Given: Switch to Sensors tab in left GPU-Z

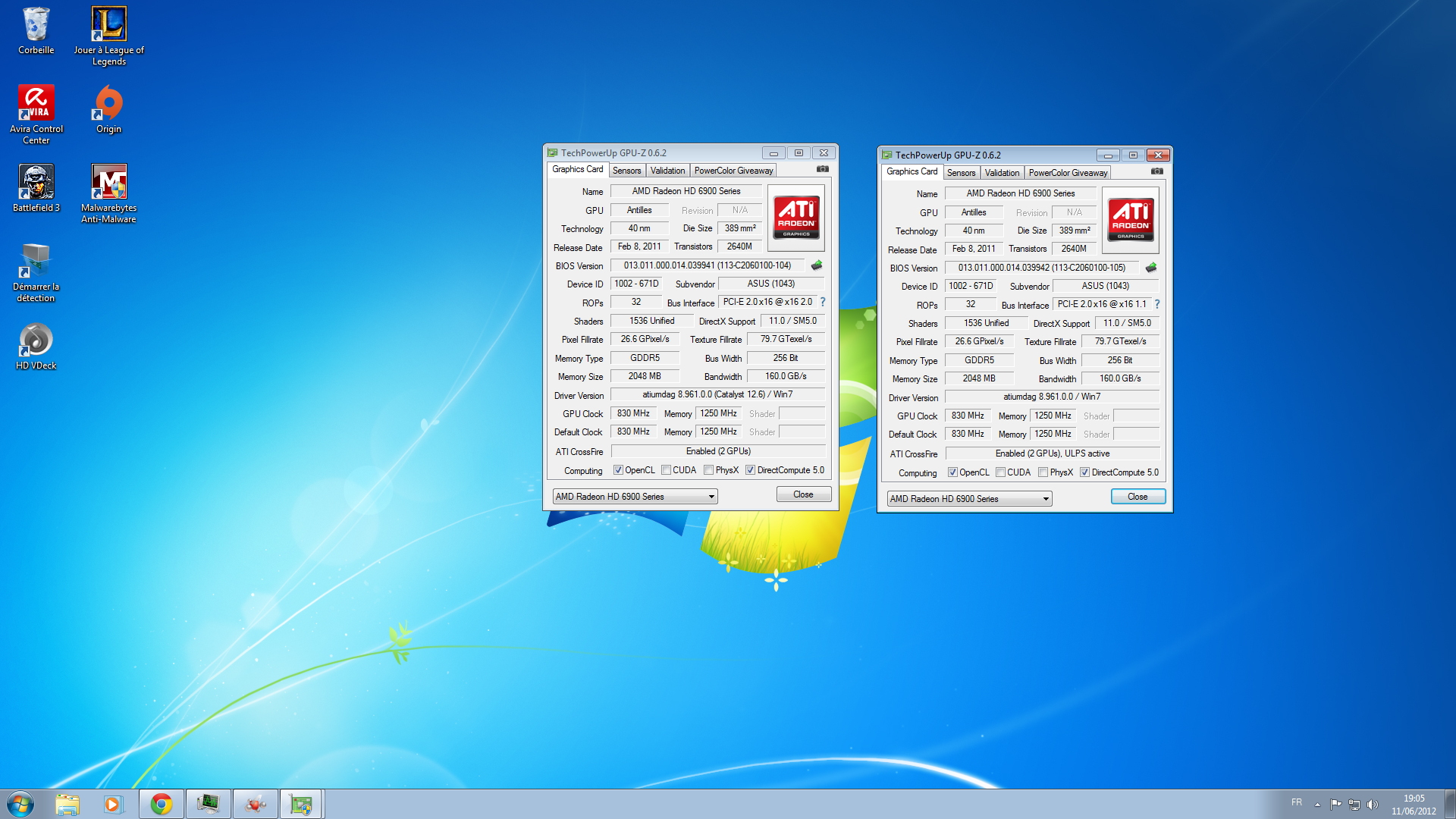Looking at the screenshot, I should [x=626, y=171].
